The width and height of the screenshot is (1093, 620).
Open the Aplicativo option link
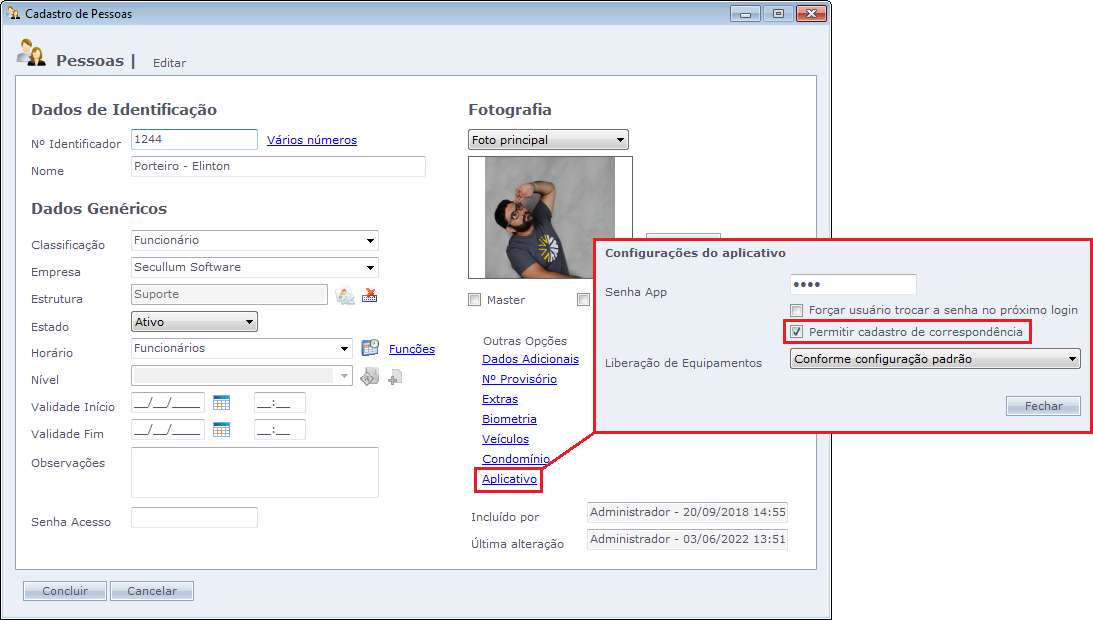point(510,480)
